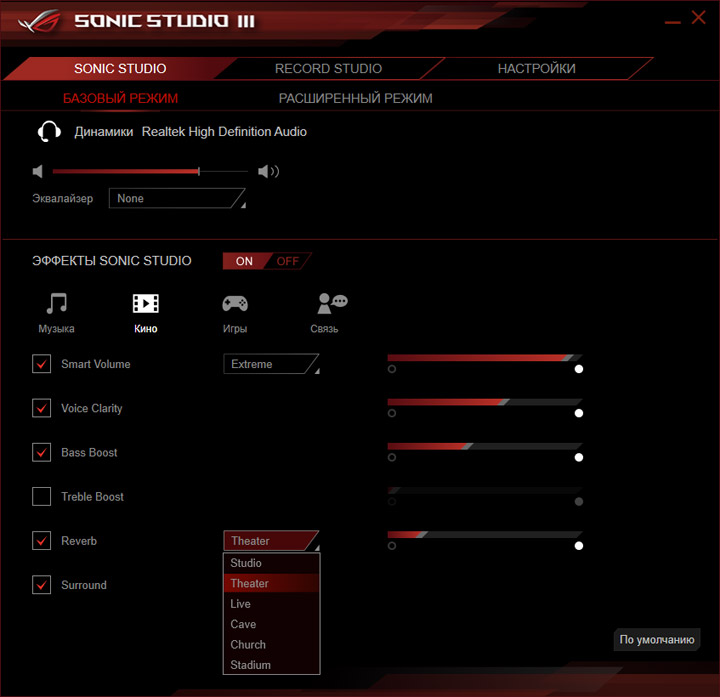Open the НАСТРОЙКИ tab
Image resolution: width=720 pixels, height=697 pixels.
point(536,68)
